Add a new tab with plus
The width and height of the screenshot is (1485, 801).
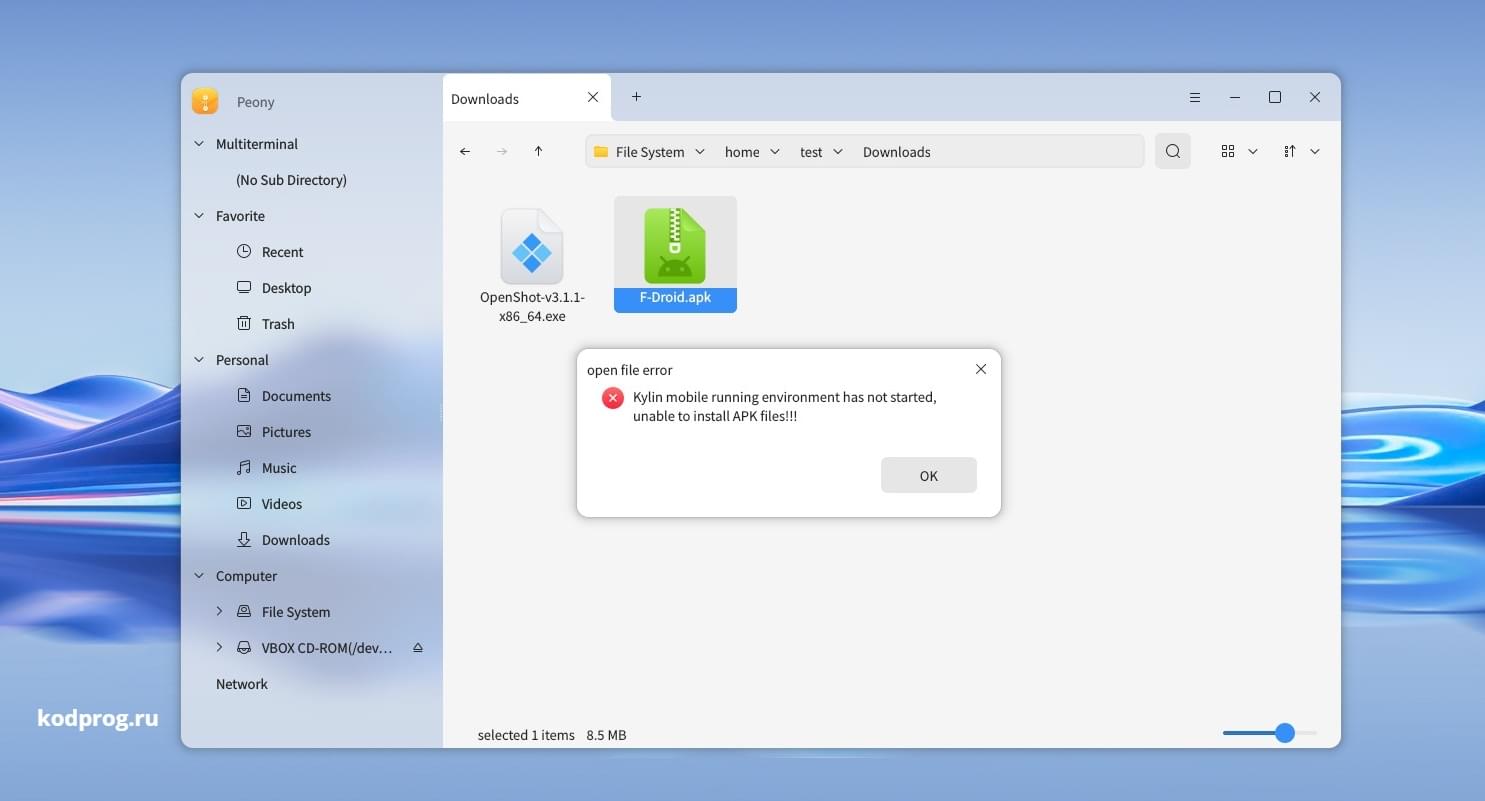636,96
